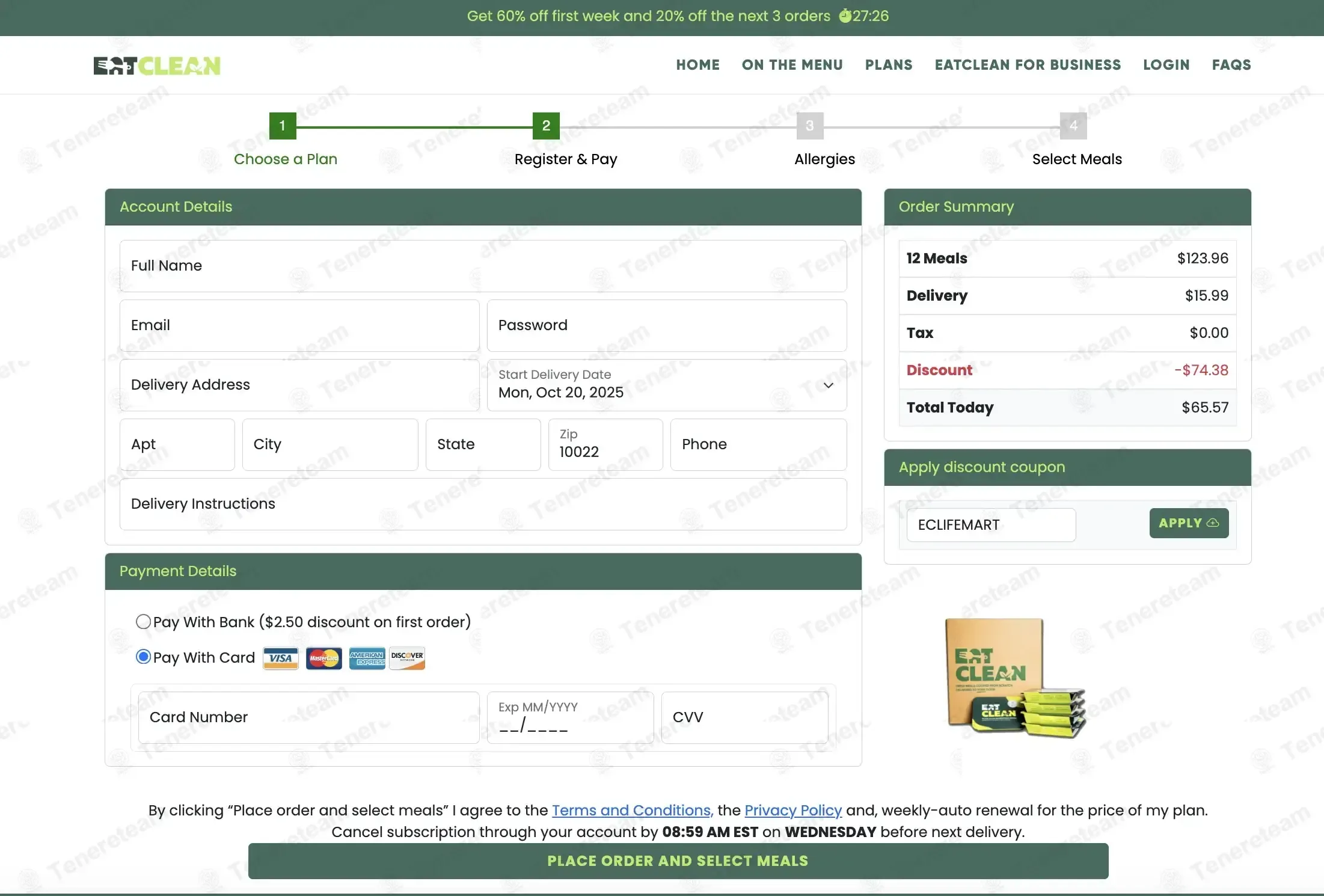The image size is (1324, 896).
Task: Click the Choose a Plan step label
Action: point(286,159)
